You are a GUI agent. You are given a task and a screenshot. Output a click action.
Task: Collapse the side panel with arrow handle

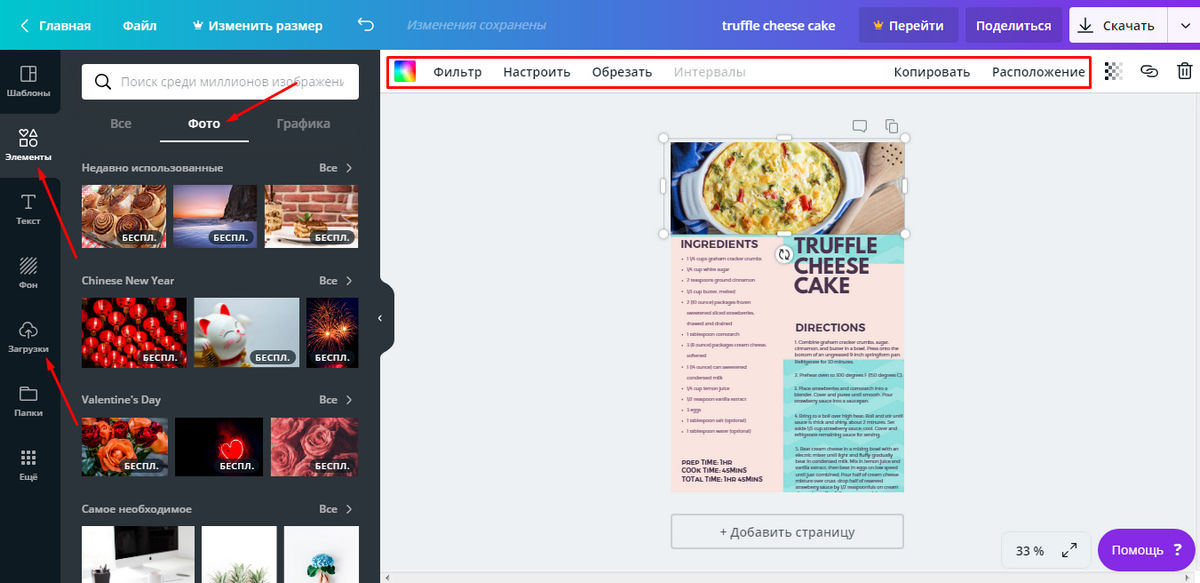coord(380,318)
